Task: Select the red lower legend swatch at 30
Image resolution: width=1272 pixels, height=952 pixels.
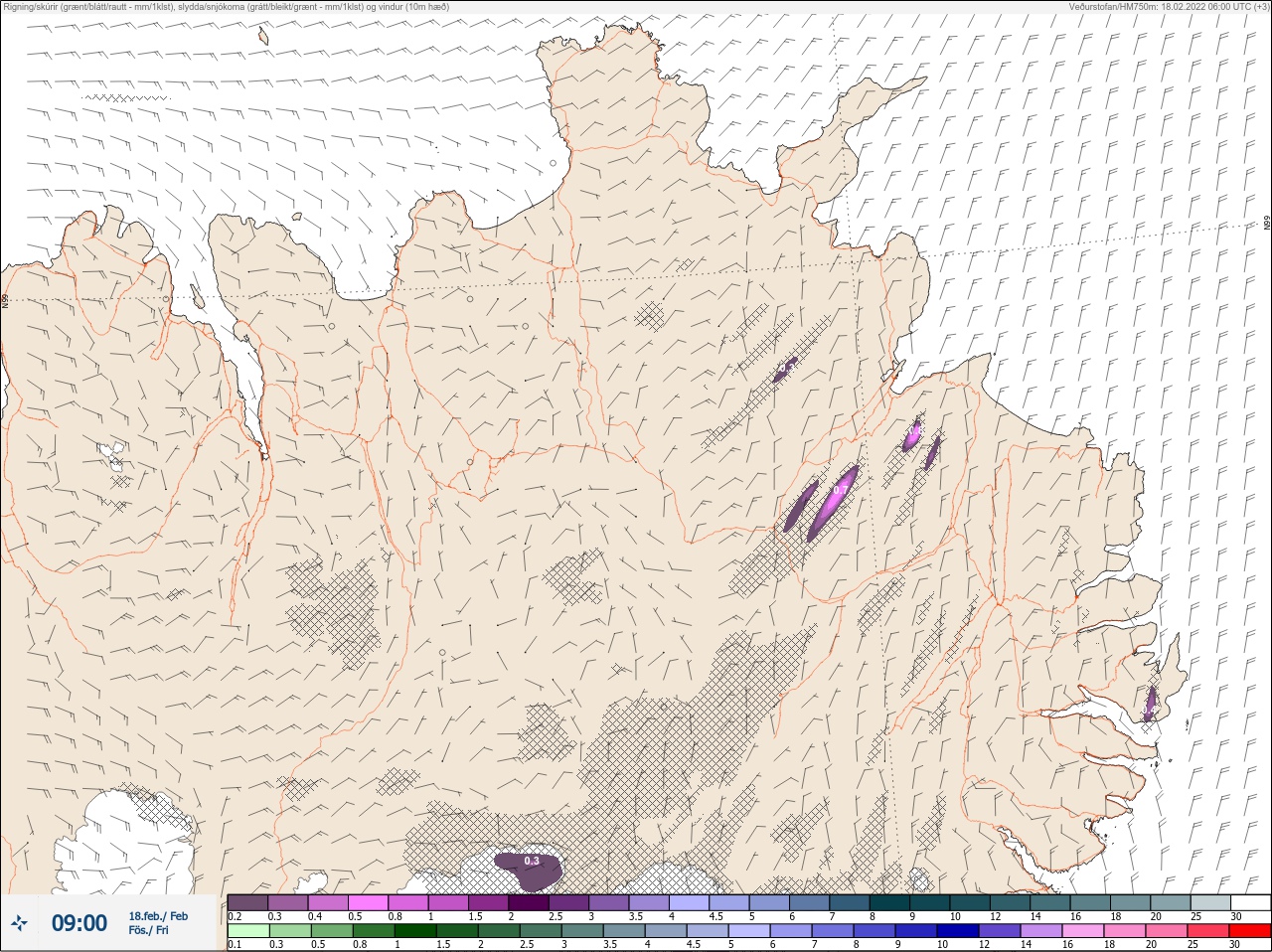Action: 1250,931
